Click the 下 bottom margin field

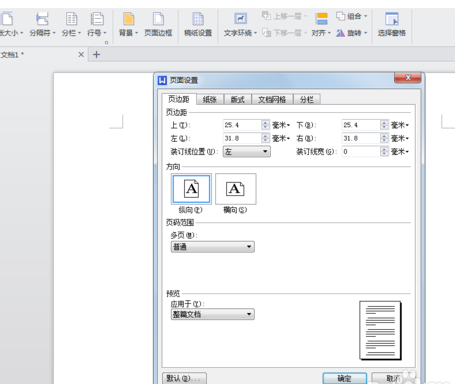coord(361,125)
